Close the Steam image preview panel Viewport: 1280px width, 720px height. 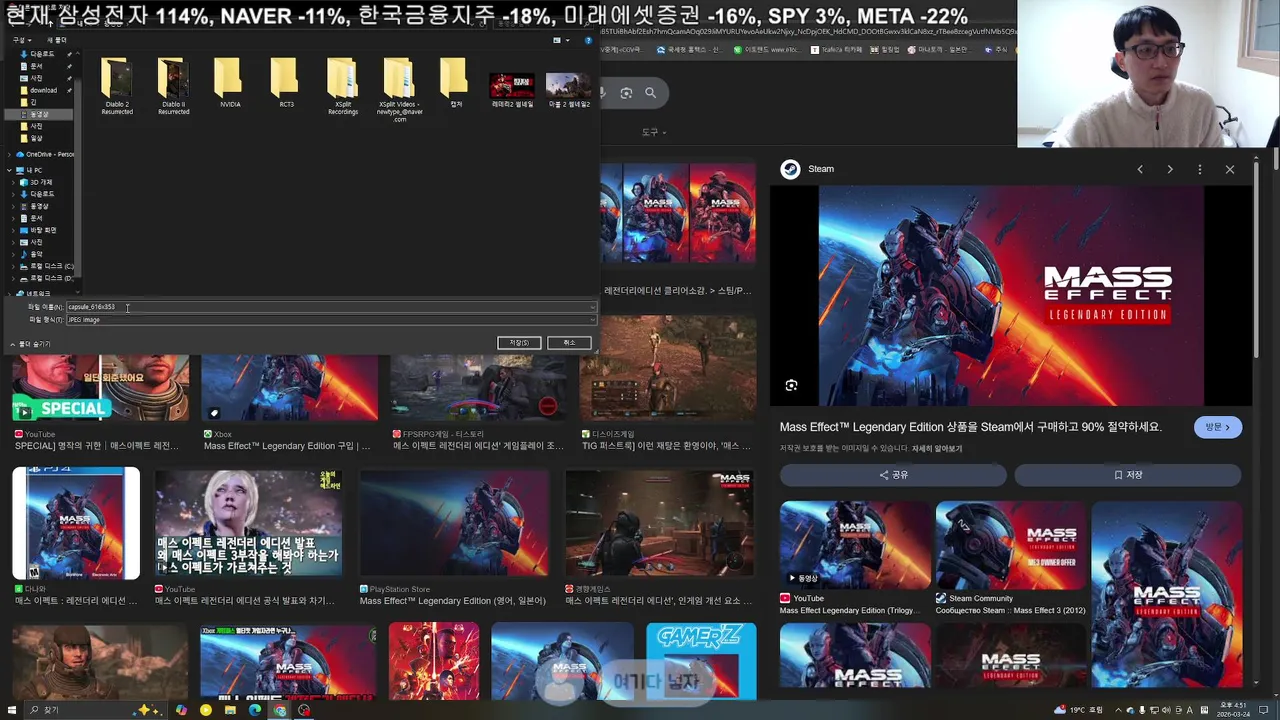click(x=1230, y=169)
